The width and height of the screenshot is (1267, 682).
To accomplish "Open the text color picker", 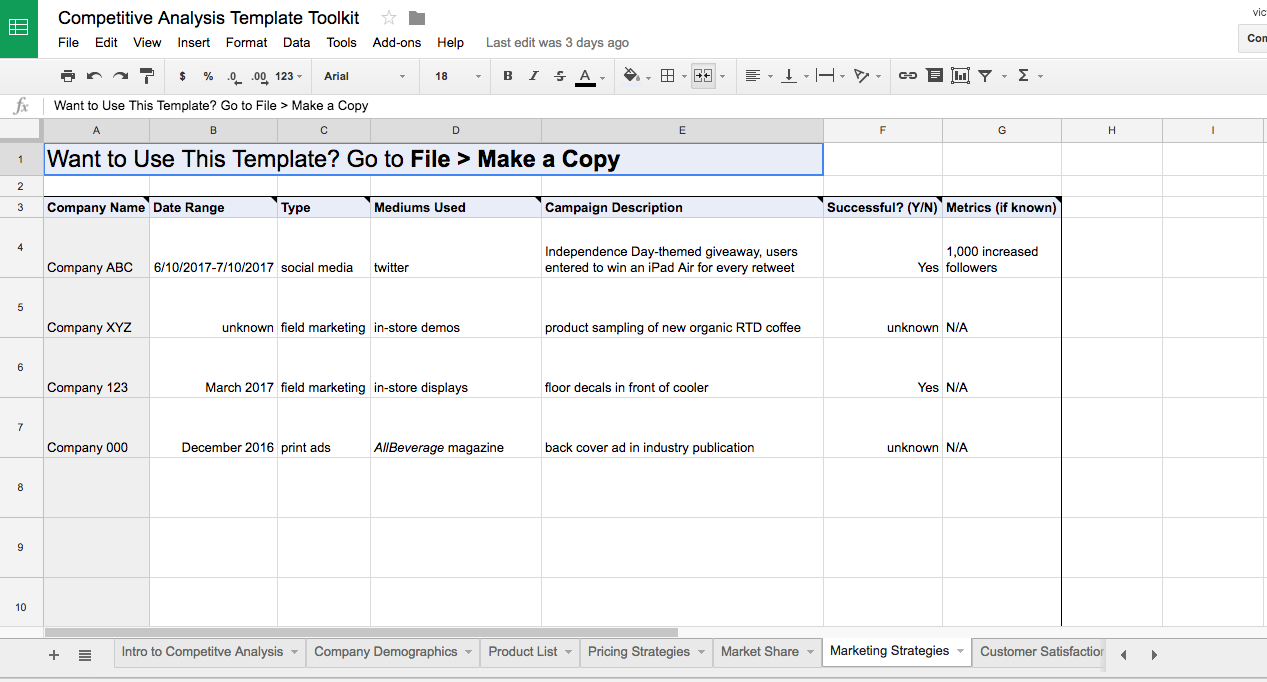I will point(586,77).
